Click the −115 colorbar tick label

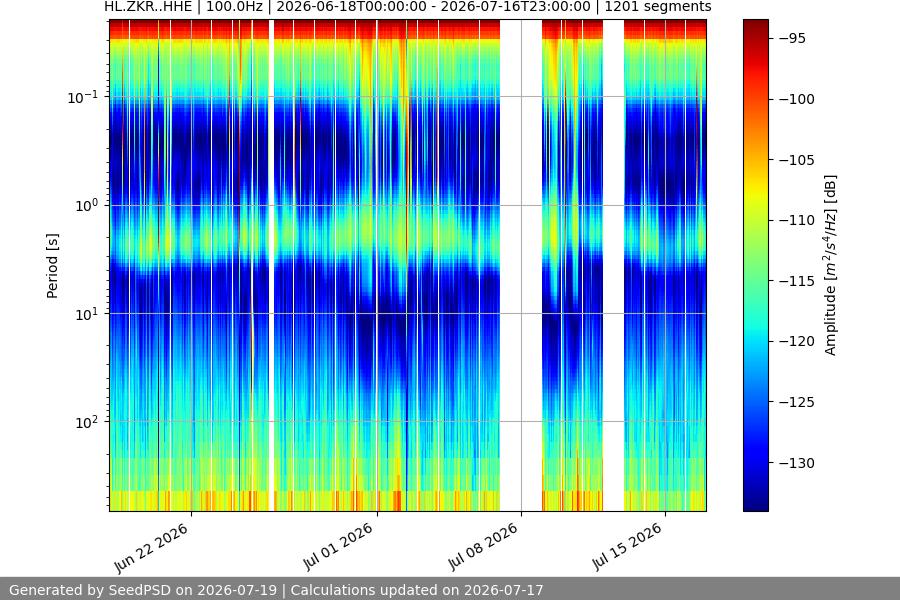796,281
